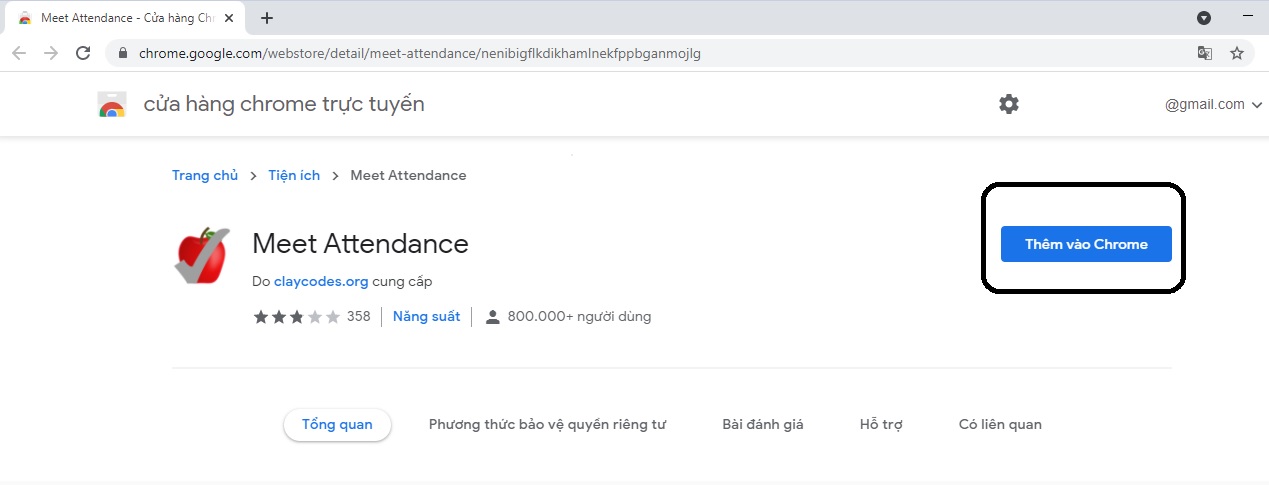Screen dimensions: 1269x485
Task: Open the web store settings gear
Action: tap(1009, 104)
